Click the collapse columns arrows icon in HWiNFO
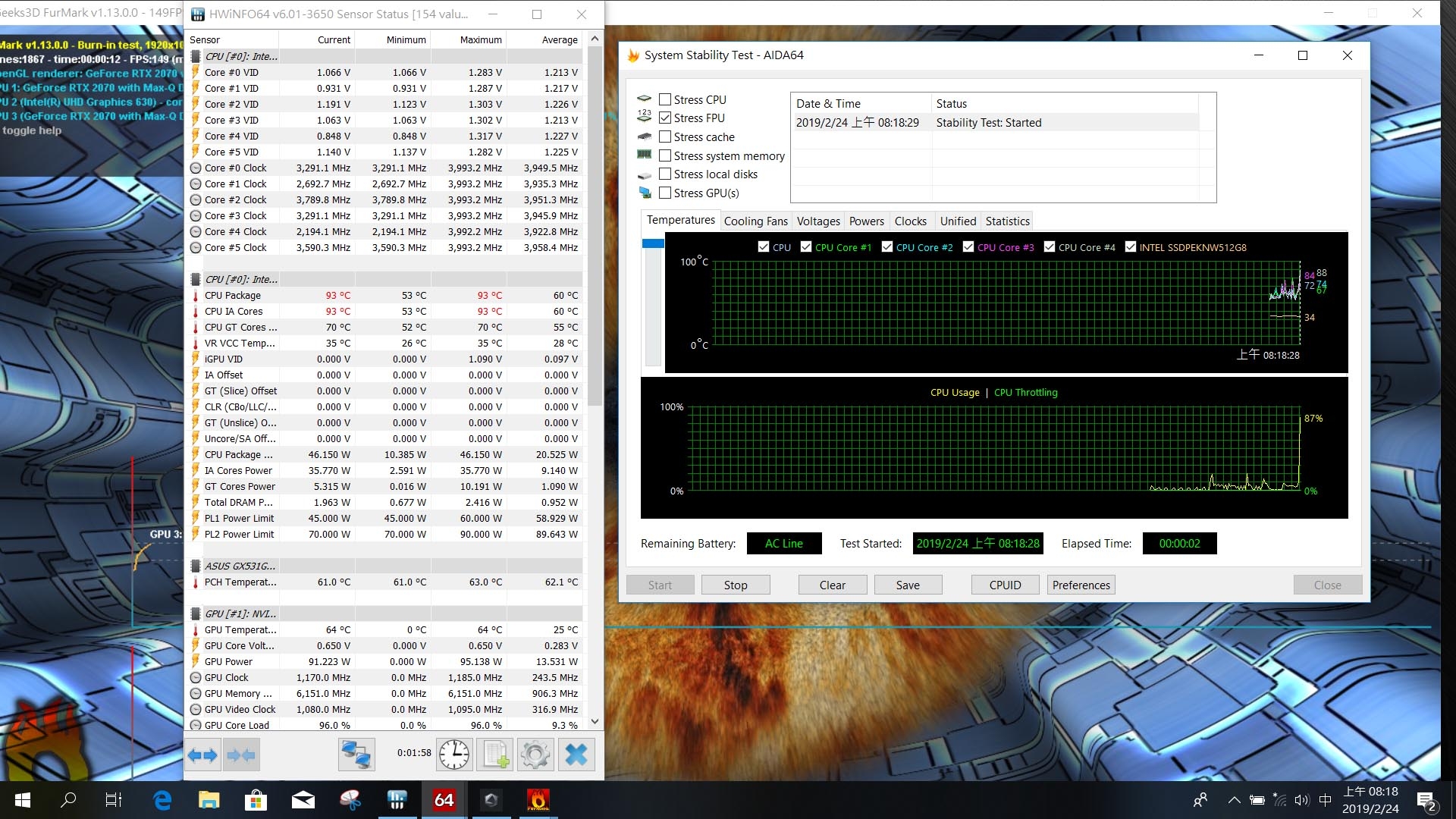This screenshot has width=1456, height=819. tap(241, 755)
